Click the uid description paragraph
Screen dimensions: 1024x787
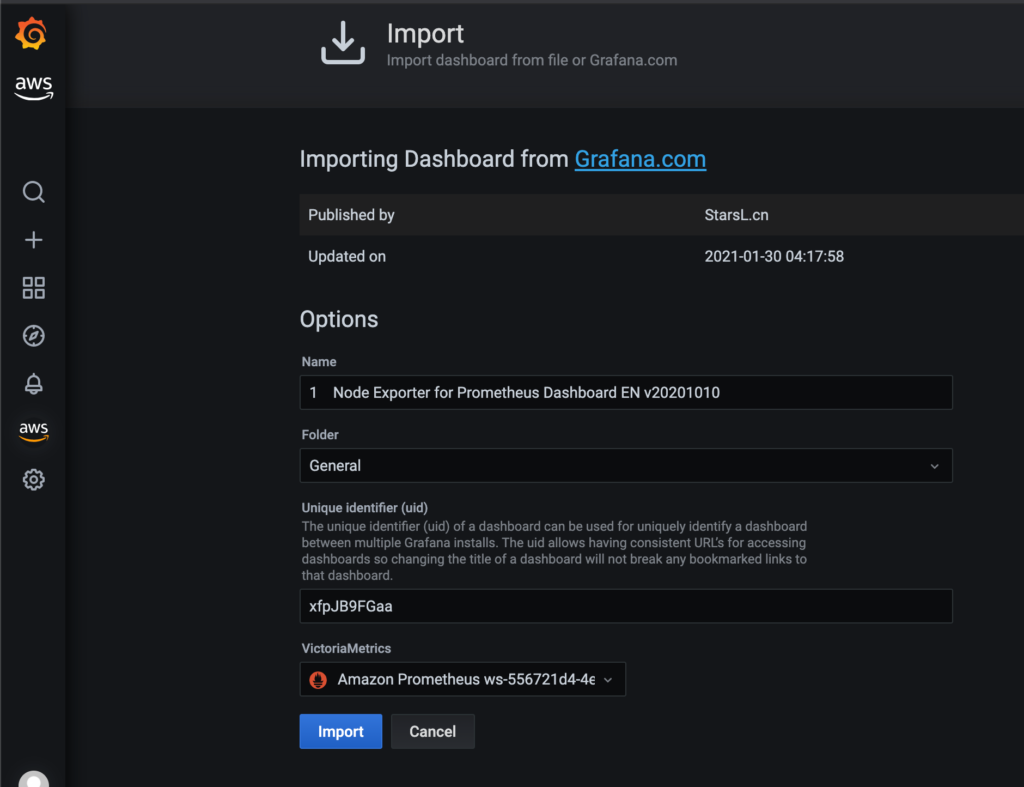[x=554, y=551]
